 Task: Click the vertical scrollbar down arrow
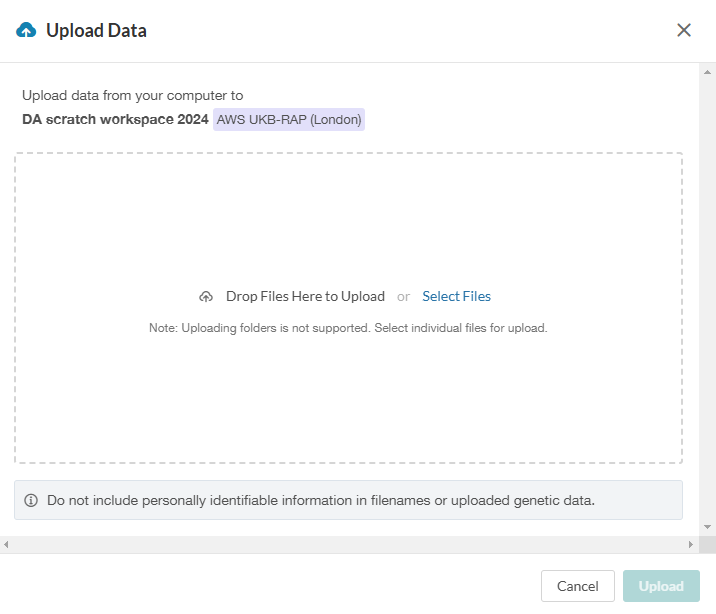click(x=707, y=527)
